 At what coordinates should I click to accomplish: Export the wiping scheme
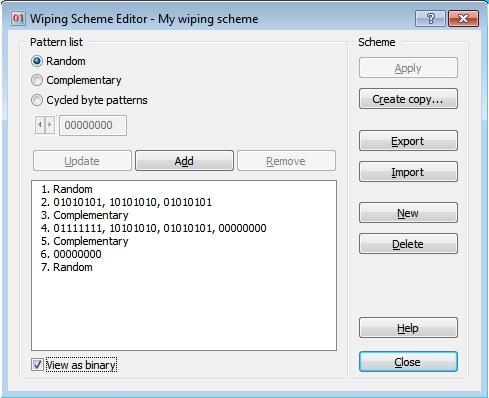point(408,141)
